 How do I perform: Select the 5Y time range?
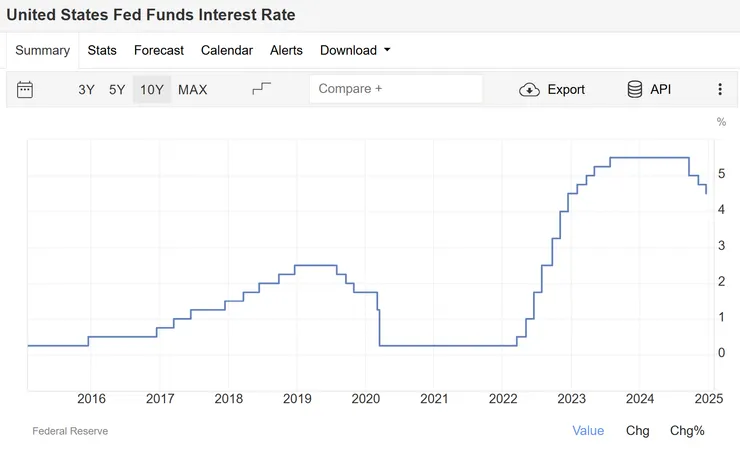117,90
